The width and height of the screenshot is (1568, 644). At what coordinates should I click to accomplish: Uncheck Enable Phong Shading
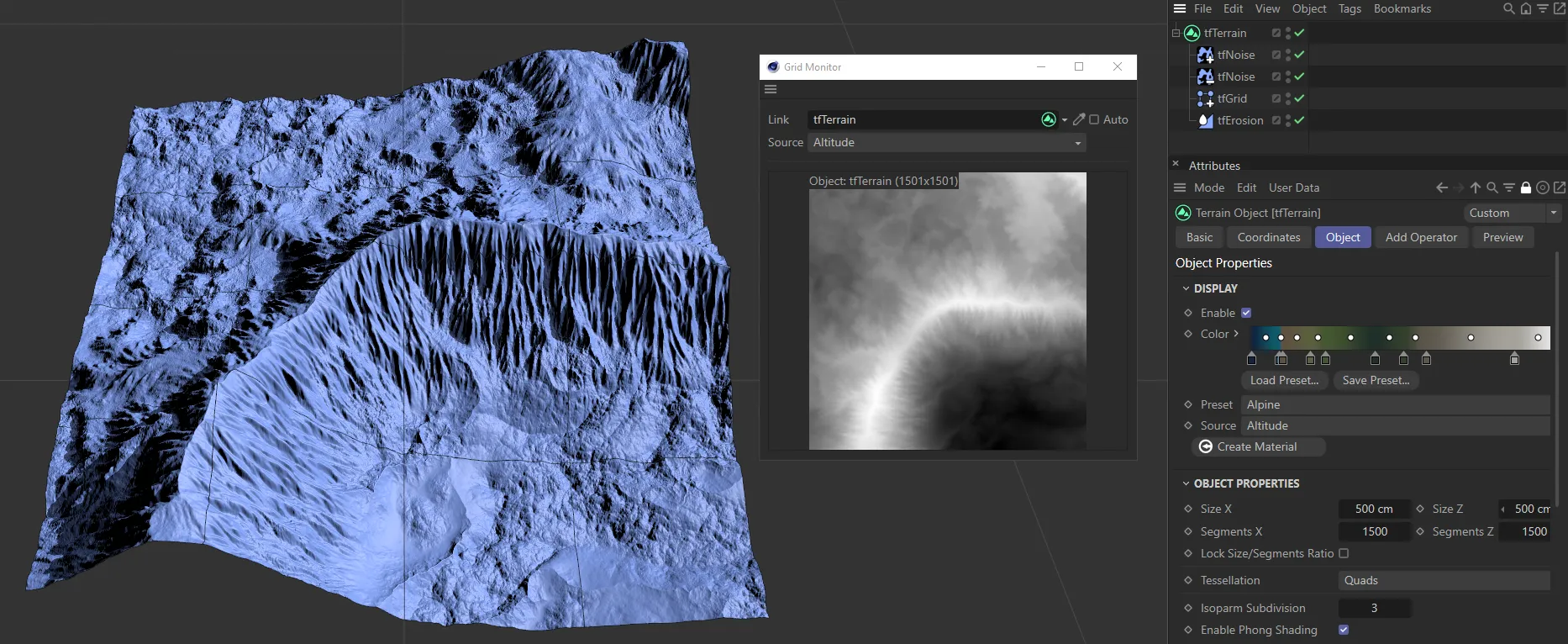coord(1344,630)
